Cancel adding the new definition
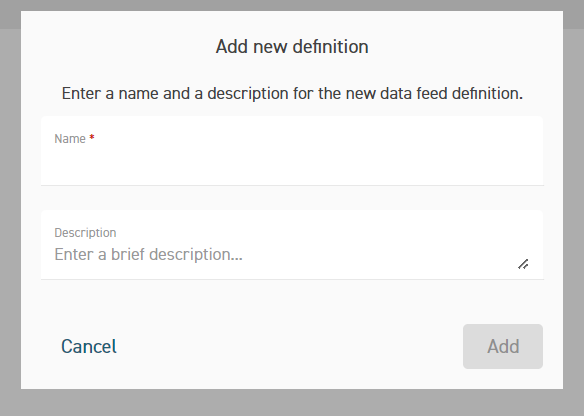584x416 pixels. [x=89, y=346]
